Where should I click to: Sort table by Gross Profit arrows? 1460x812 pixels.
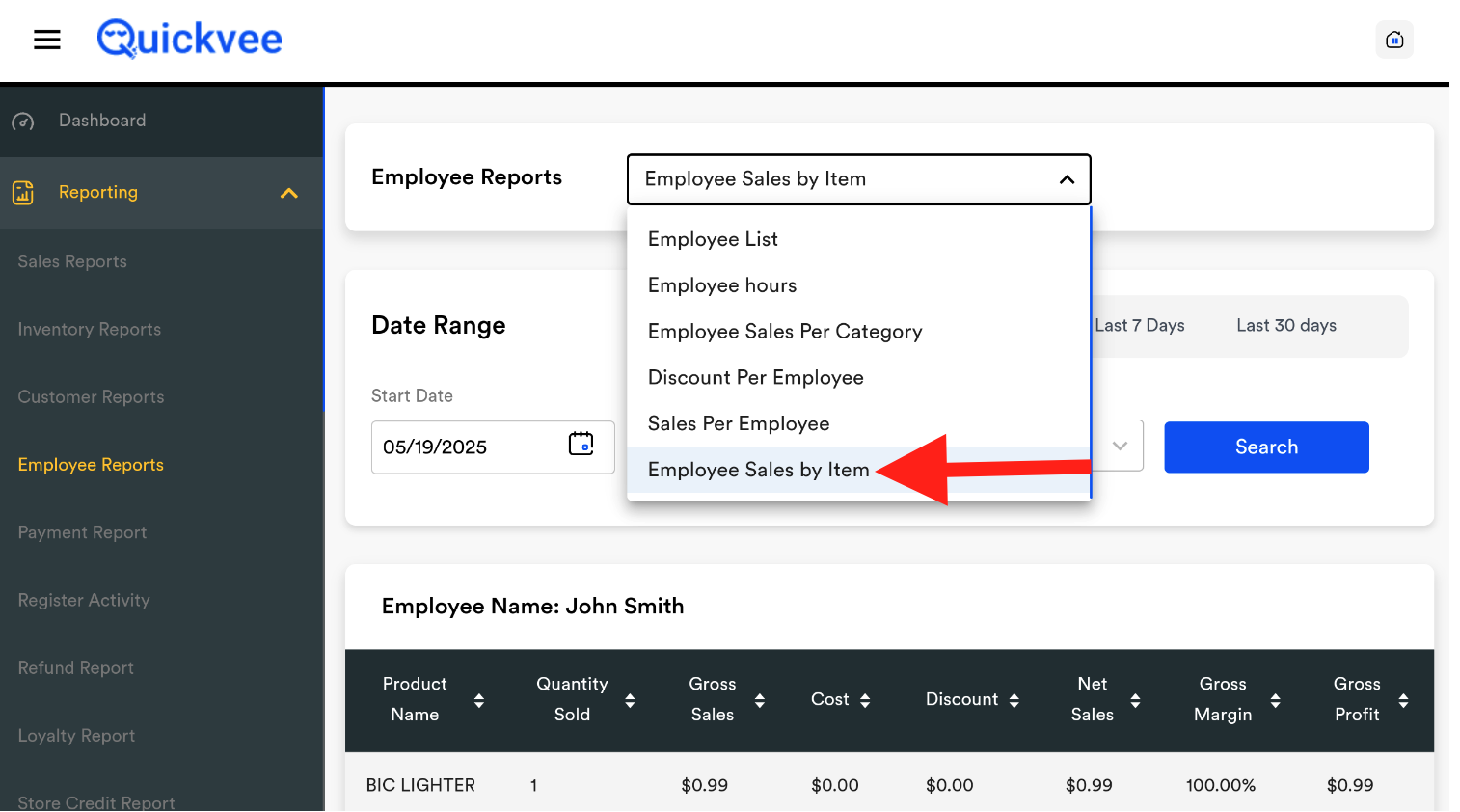pos(1403,700)
